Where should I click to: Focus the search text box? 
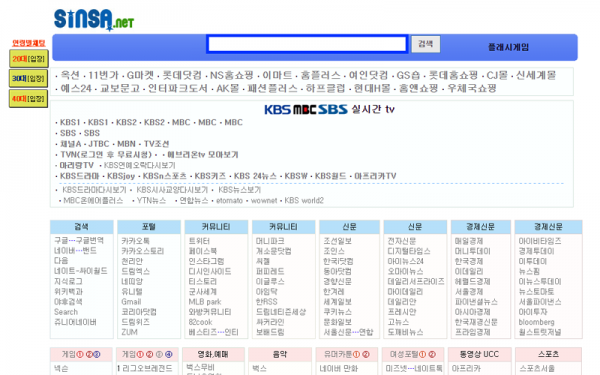pyautogui.click(x=307, y=44)
